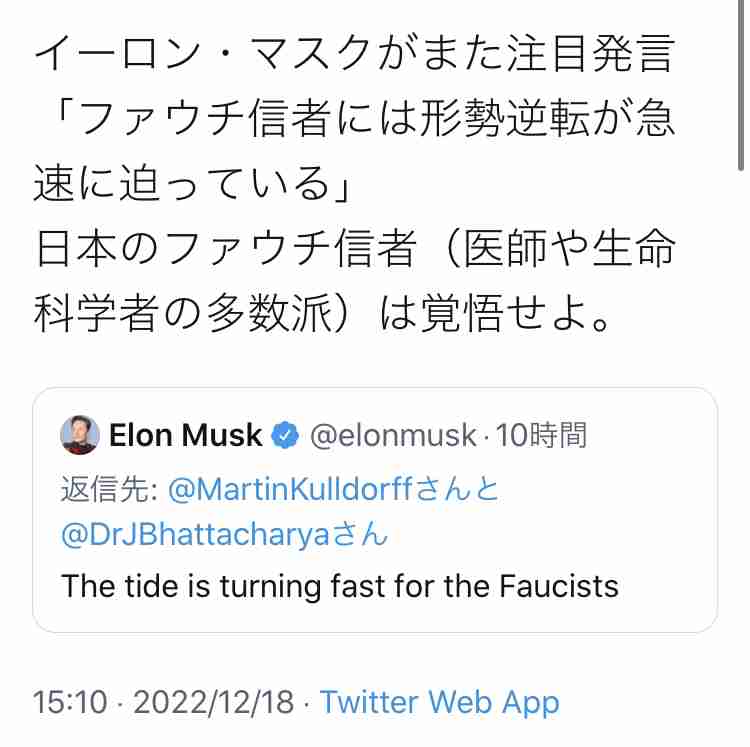Click the 15:10 post time
Image resolution: width=750 pixels, height=747 pixels.
click(70, 702)
